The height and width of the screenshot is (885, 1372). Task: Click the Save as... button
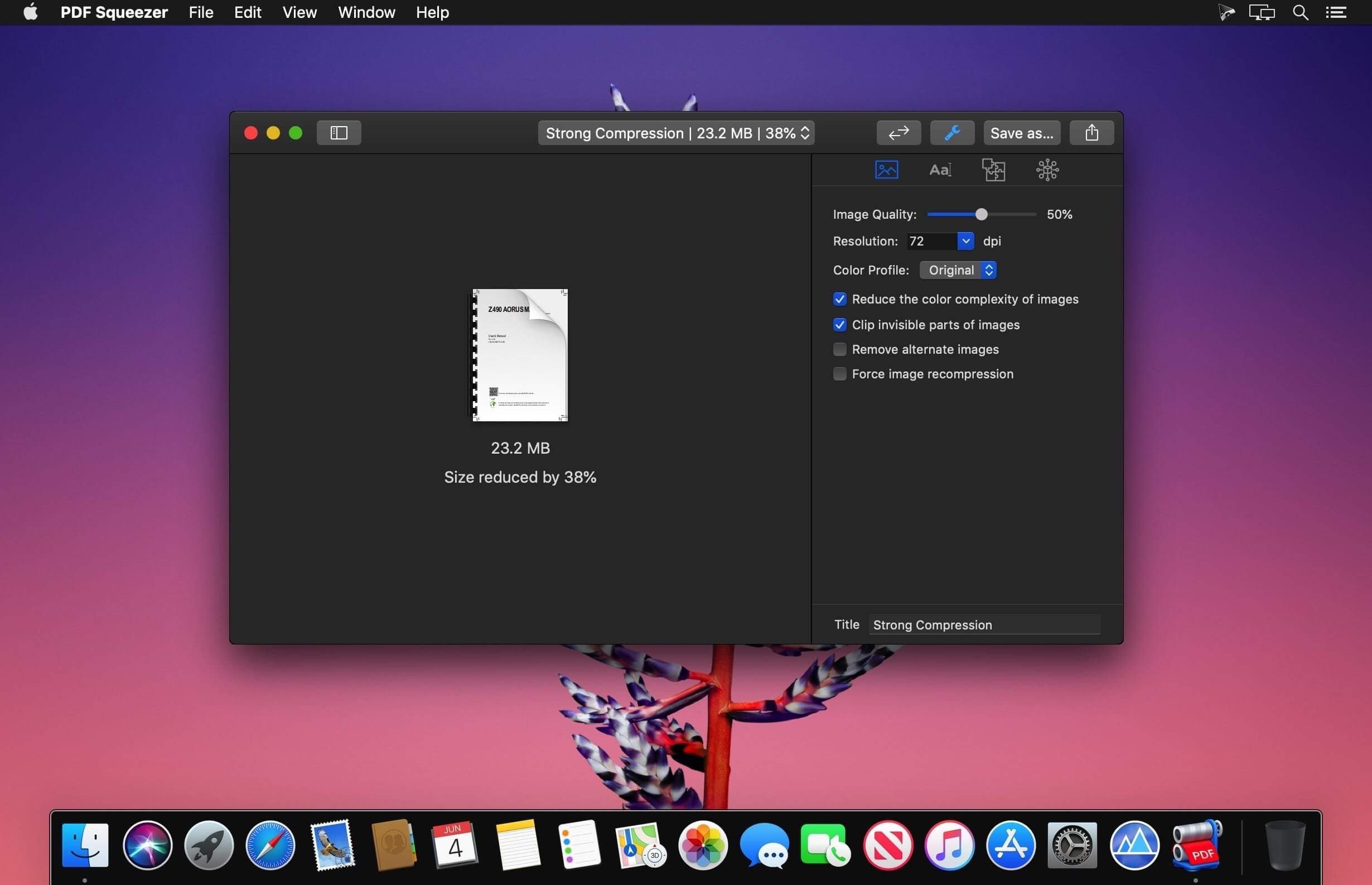(1021, 133)
